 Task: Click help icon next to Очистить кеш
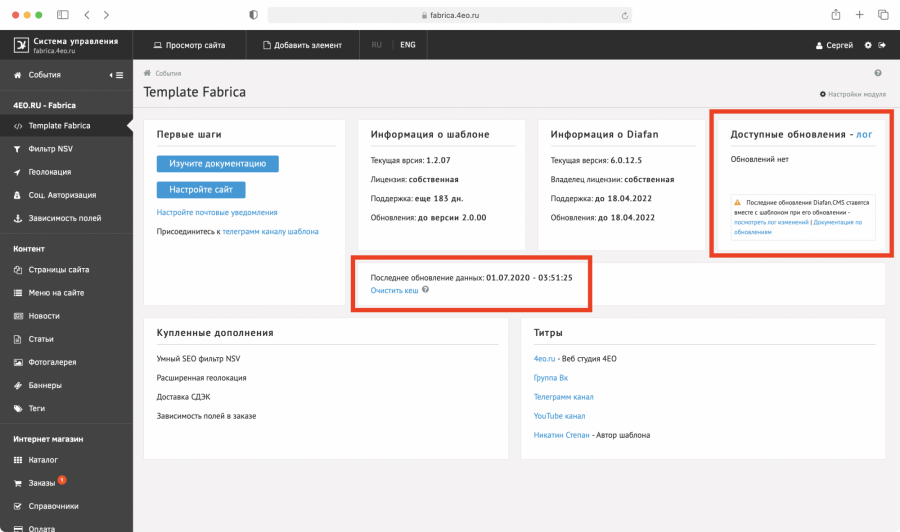tap(426, 290)
